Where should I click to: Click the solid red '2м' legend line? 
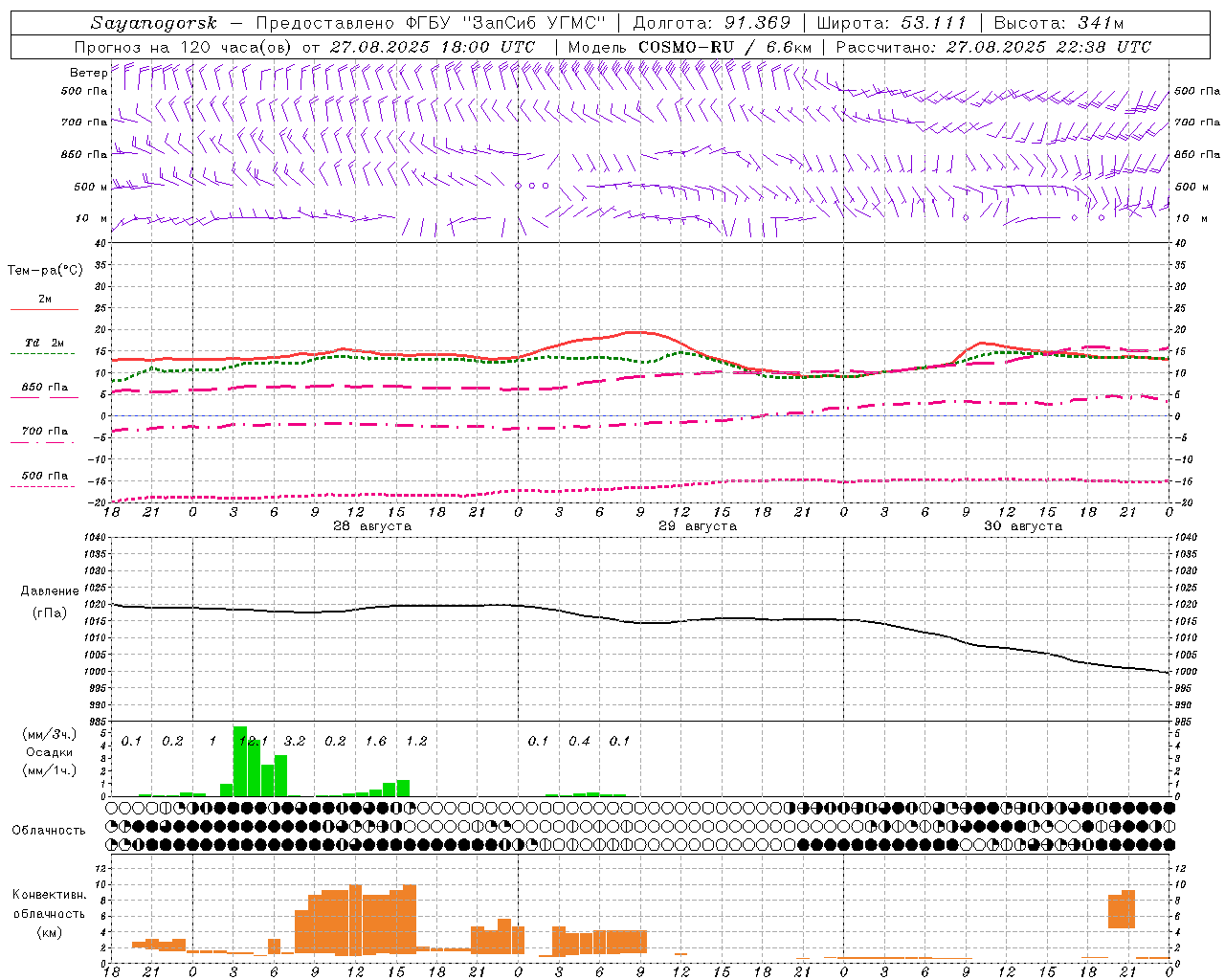tap(44, 309)
